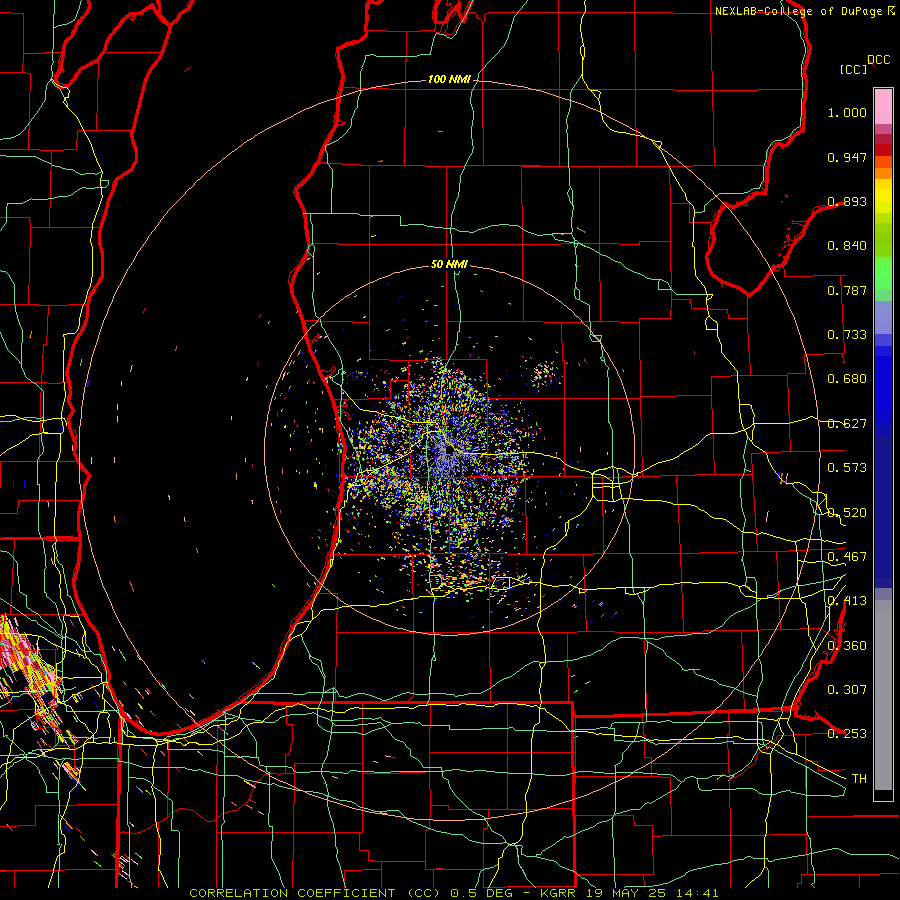
Task: Select the 0.947 scale value
Action: point(847,157)
